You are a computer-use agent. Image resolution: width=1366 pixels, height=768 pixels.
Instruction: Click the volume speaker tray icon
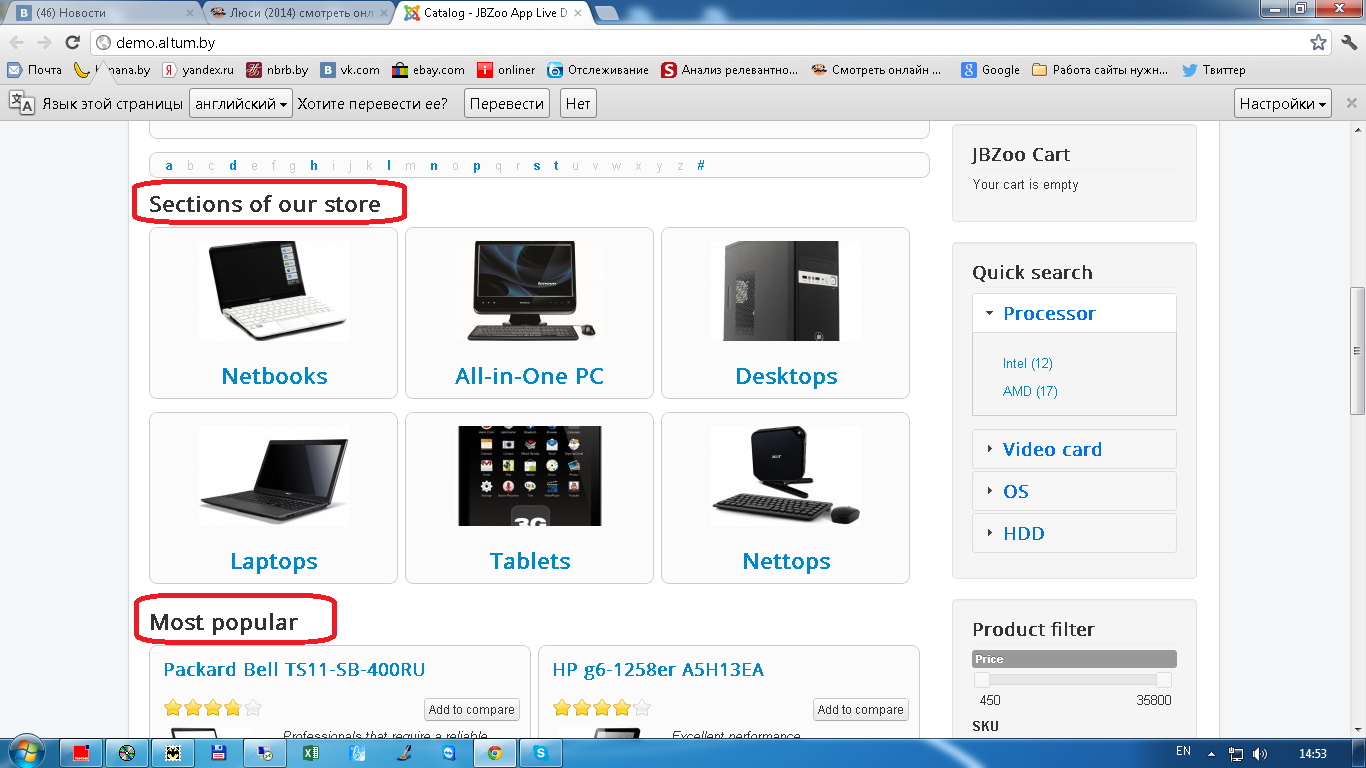pyautogui.click(x=1260, y=753)
